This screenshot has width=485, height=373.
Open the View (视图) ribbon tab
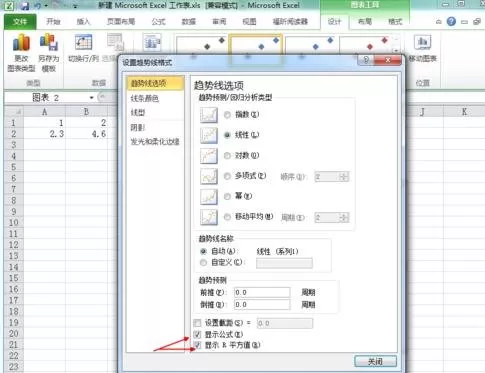point(249,22)
